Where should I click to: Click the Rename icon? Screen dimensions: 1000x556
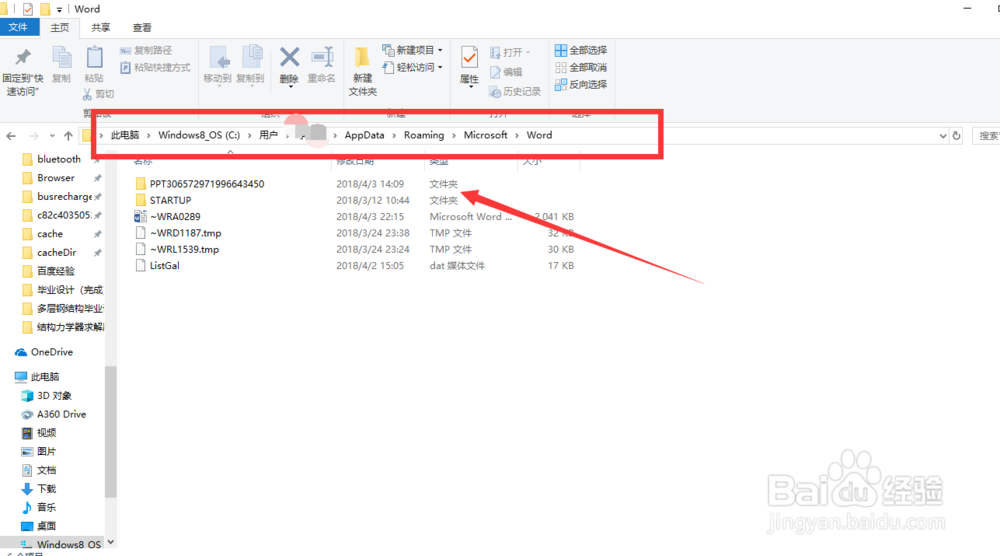[x=322, y=57]
